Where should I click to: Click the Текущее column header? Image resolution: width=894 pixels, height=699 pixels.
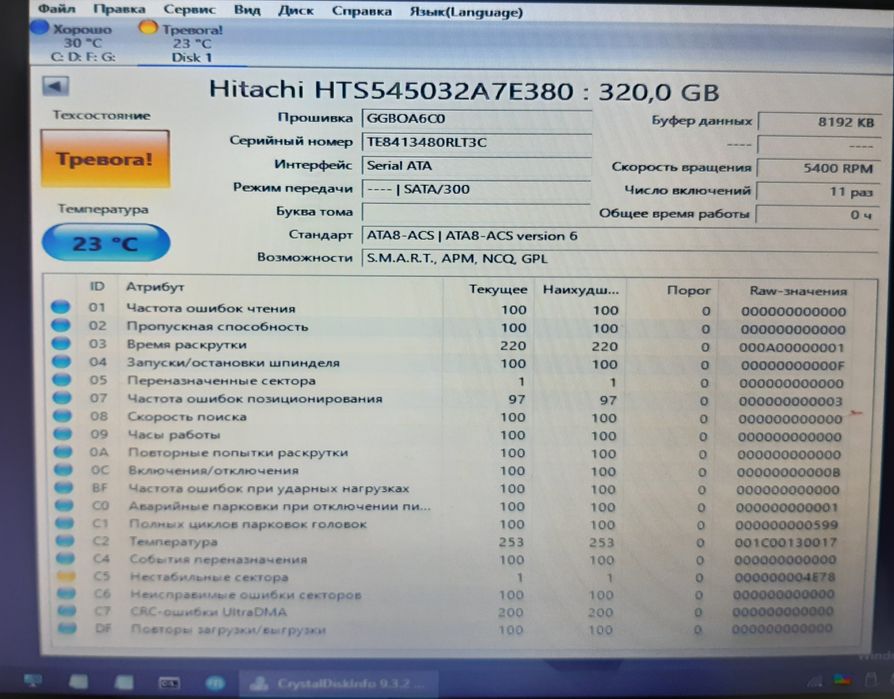[498, 289]
